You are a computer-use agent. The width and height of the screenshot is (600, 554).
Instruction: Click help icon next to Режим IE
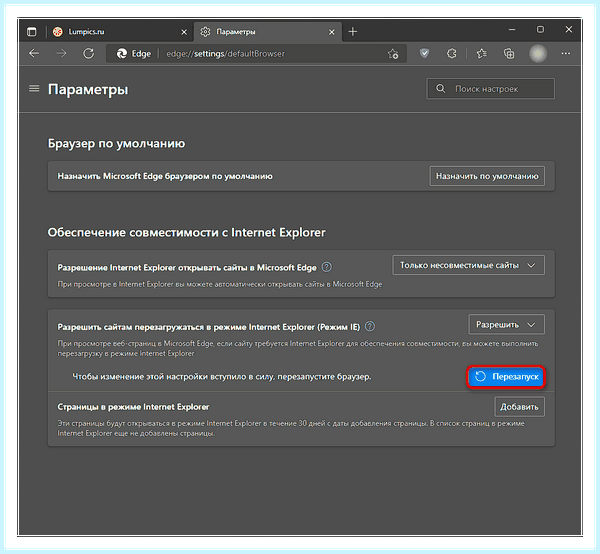pos(370,326)
